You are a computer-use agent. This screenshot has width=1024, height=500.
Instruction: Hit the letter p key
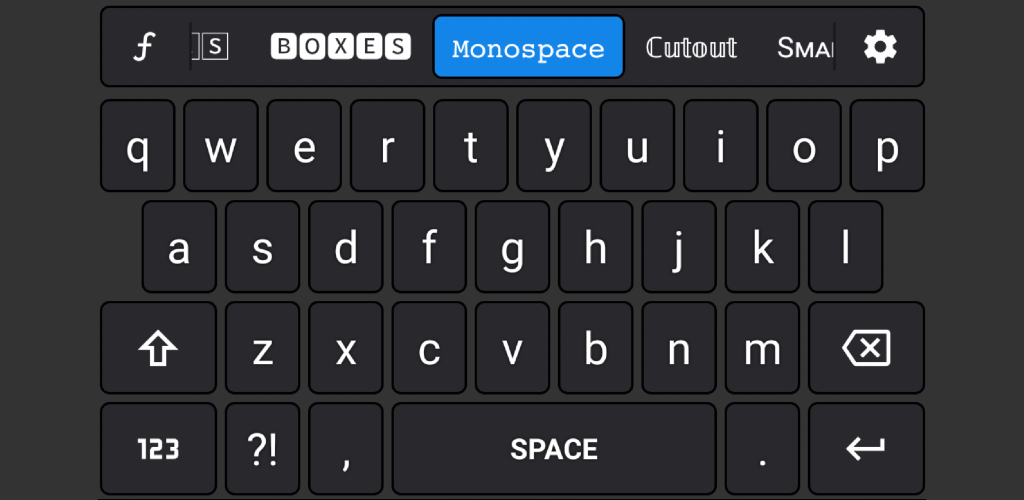(x=887, y=146)
